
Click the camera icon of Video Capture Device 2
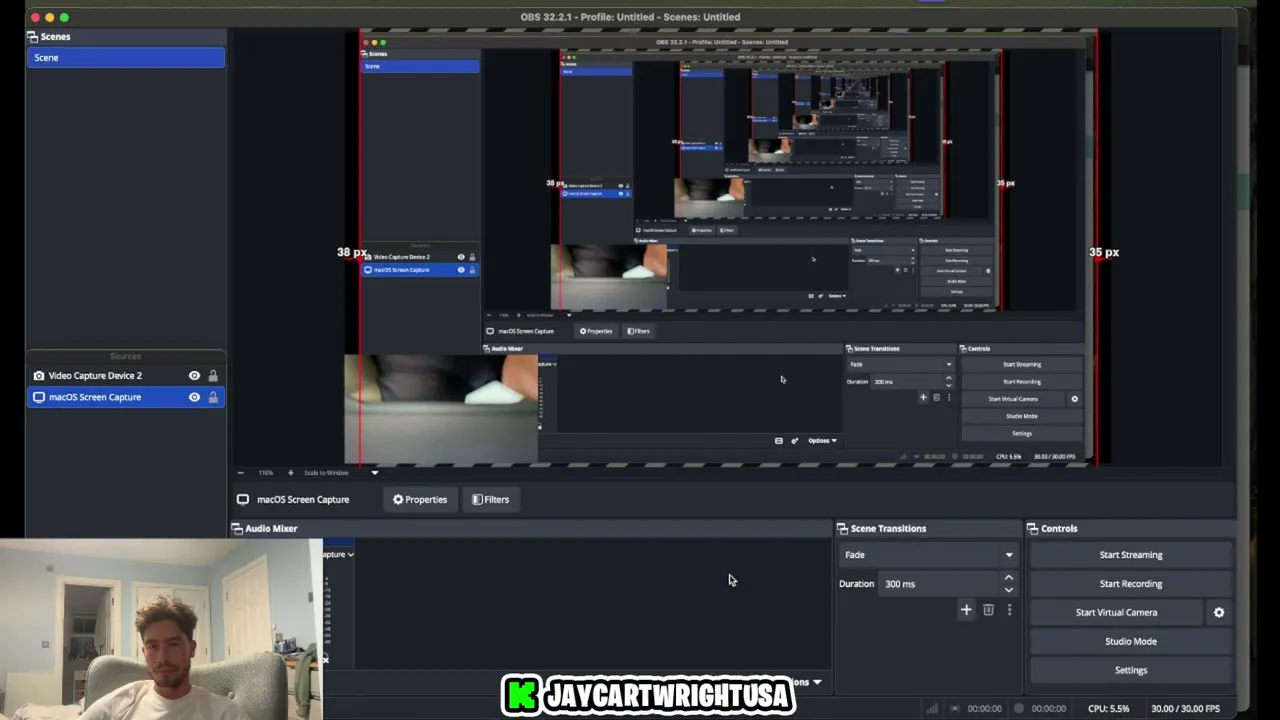pos(39,376)
